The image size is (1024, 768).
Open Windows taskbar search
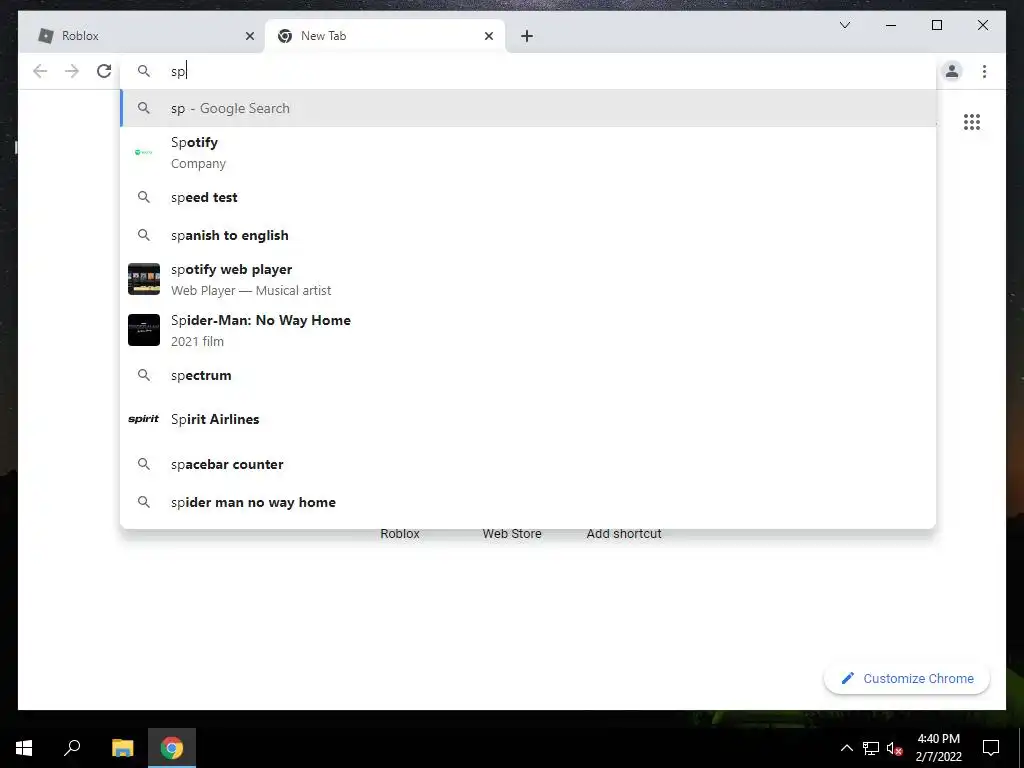tap(72, 748)
